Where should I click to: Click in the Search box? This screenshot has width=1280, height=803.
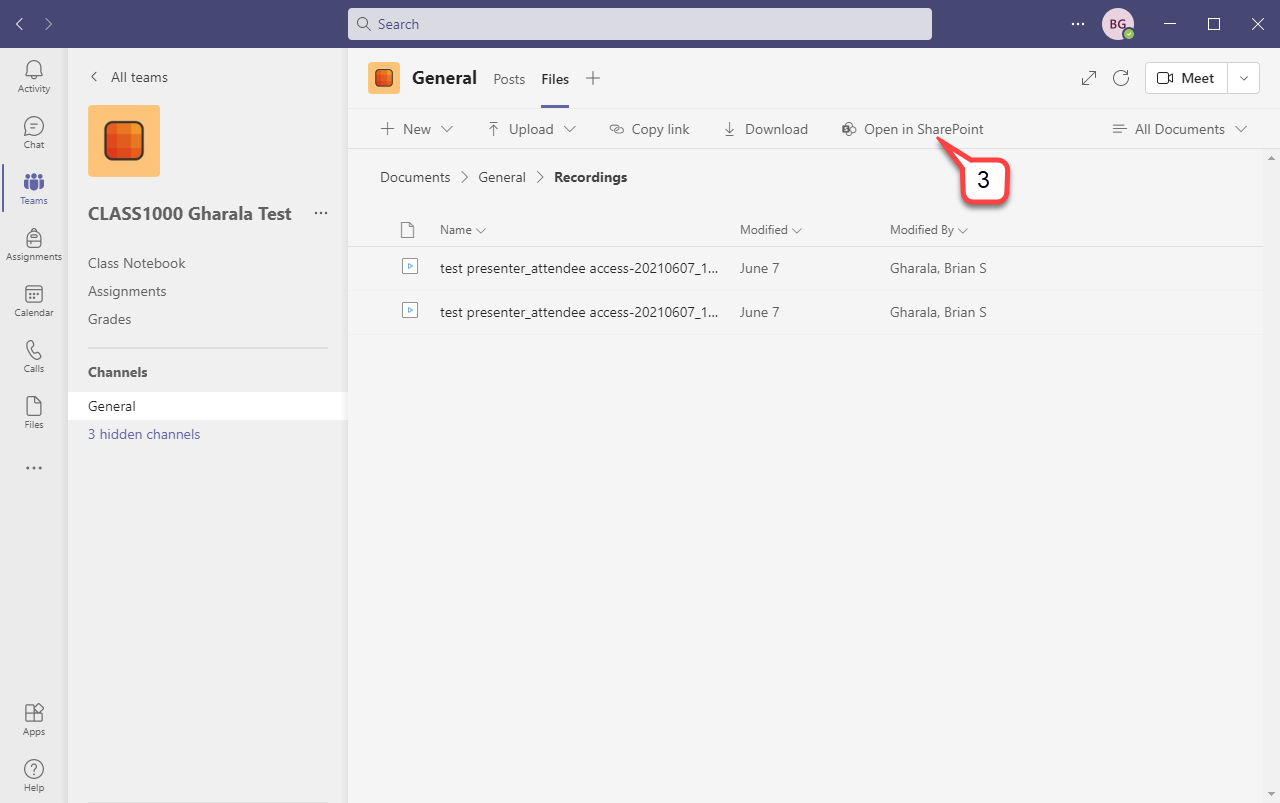point(640,24)
